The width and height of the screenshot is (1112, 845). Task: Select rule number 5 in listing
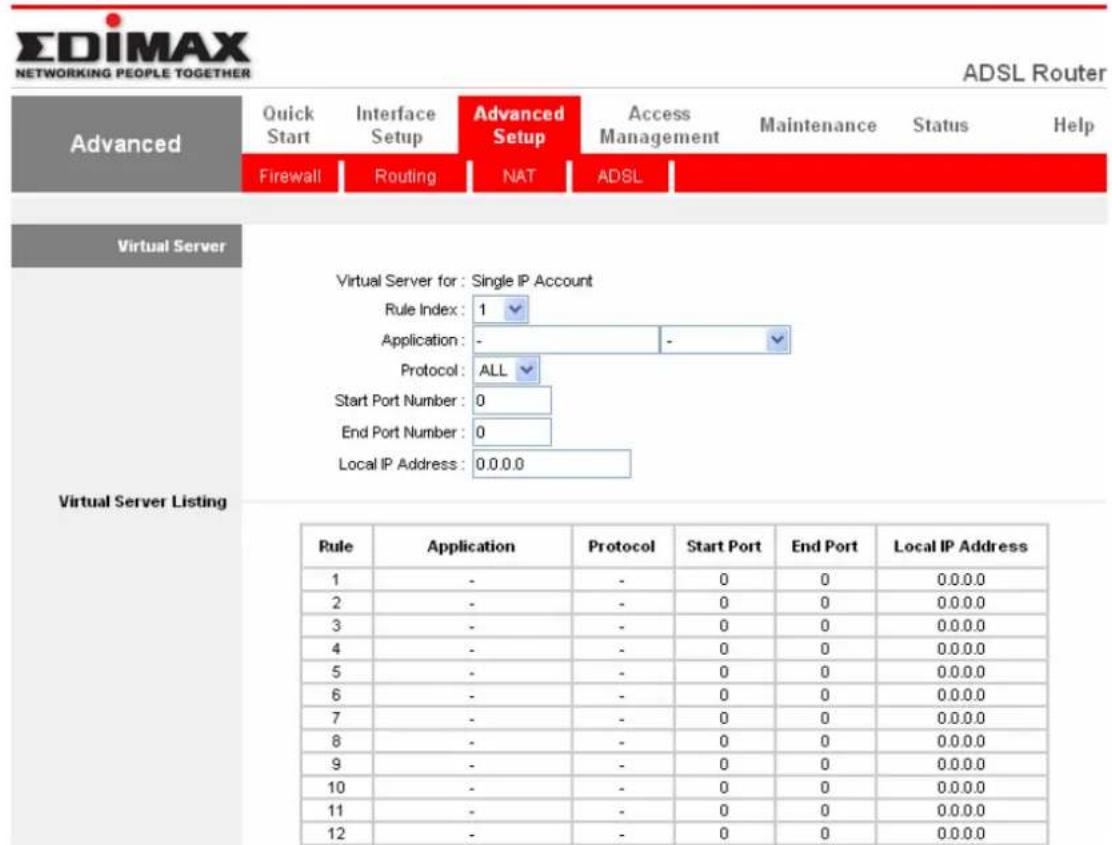[336, 672]
